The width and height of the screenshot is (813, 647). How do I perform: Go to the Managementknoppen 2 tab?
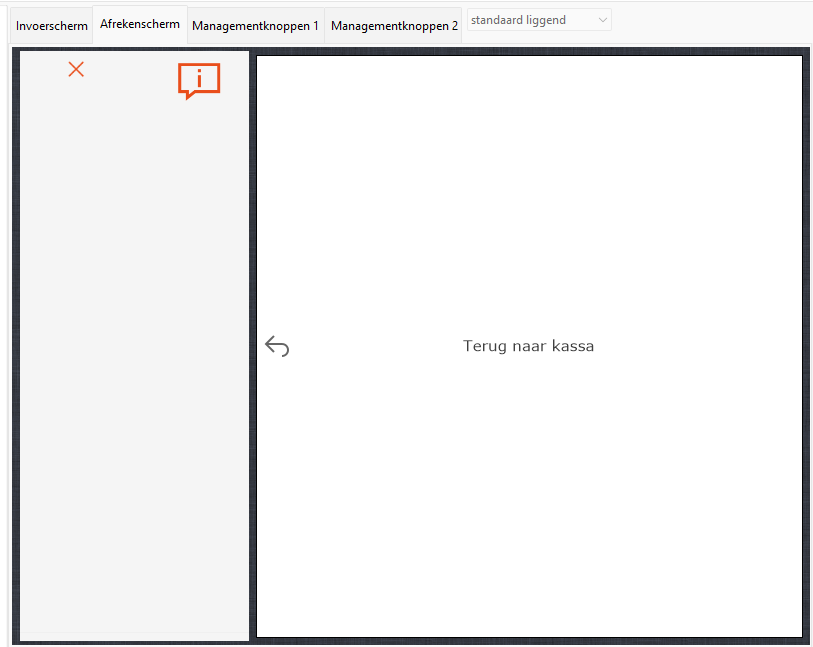[x=394, y=25]
